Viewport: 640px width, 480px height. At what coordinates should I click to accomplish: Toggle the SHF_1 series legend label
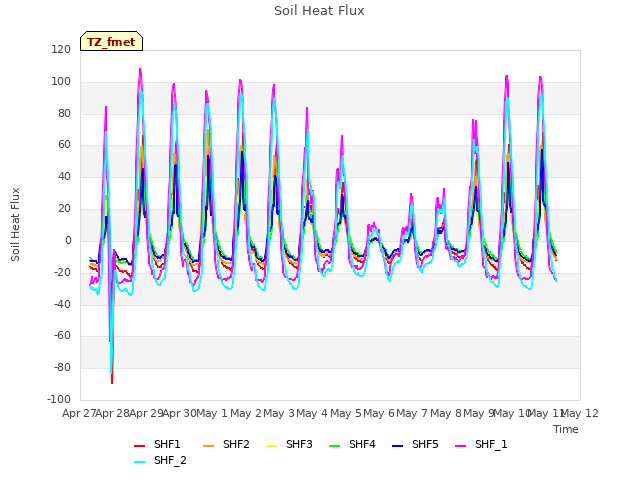[x=491, y=444]
